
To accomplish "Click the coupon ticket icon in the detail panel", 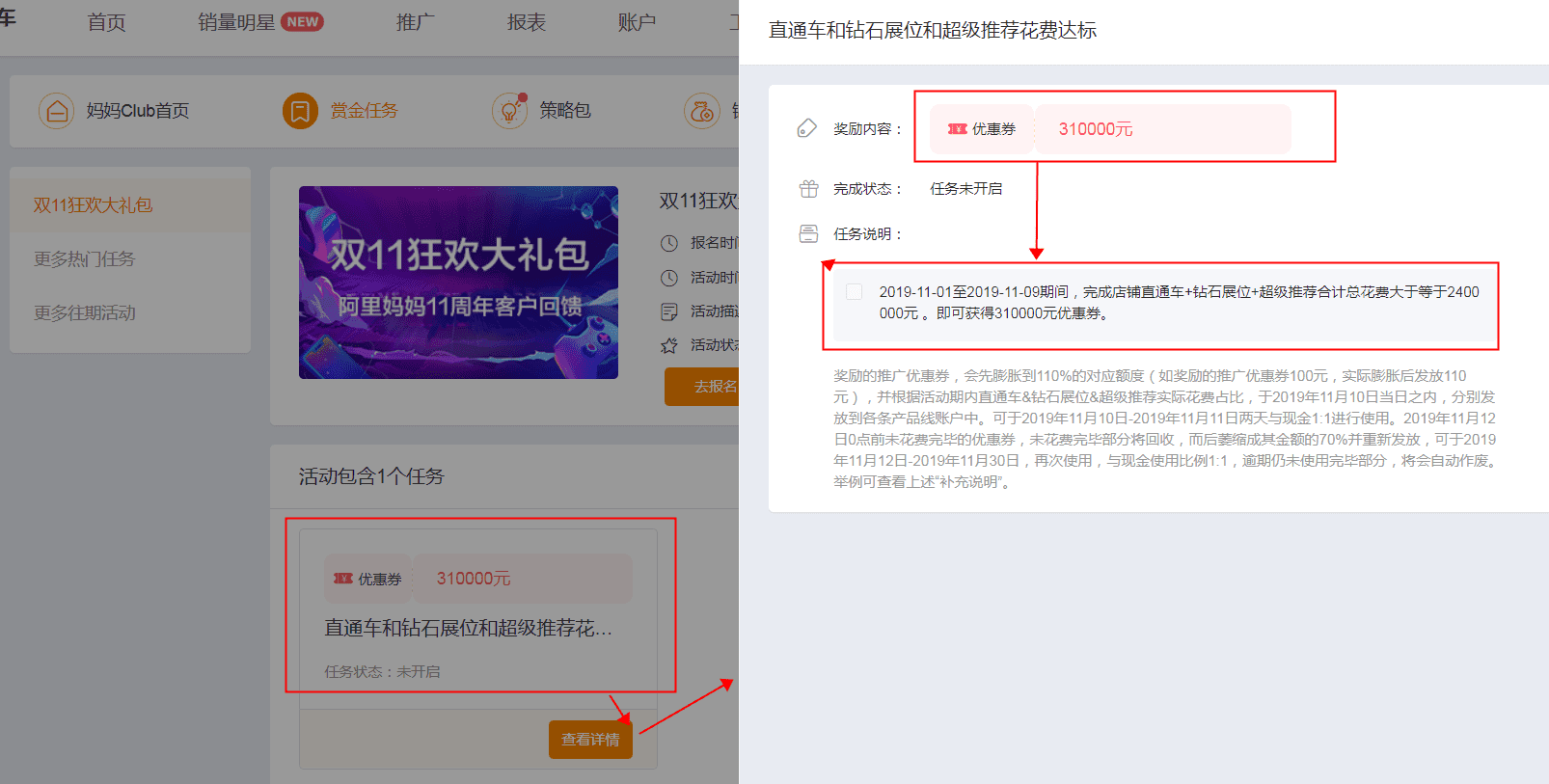I will pyautogui.click(x=957, y=129).
